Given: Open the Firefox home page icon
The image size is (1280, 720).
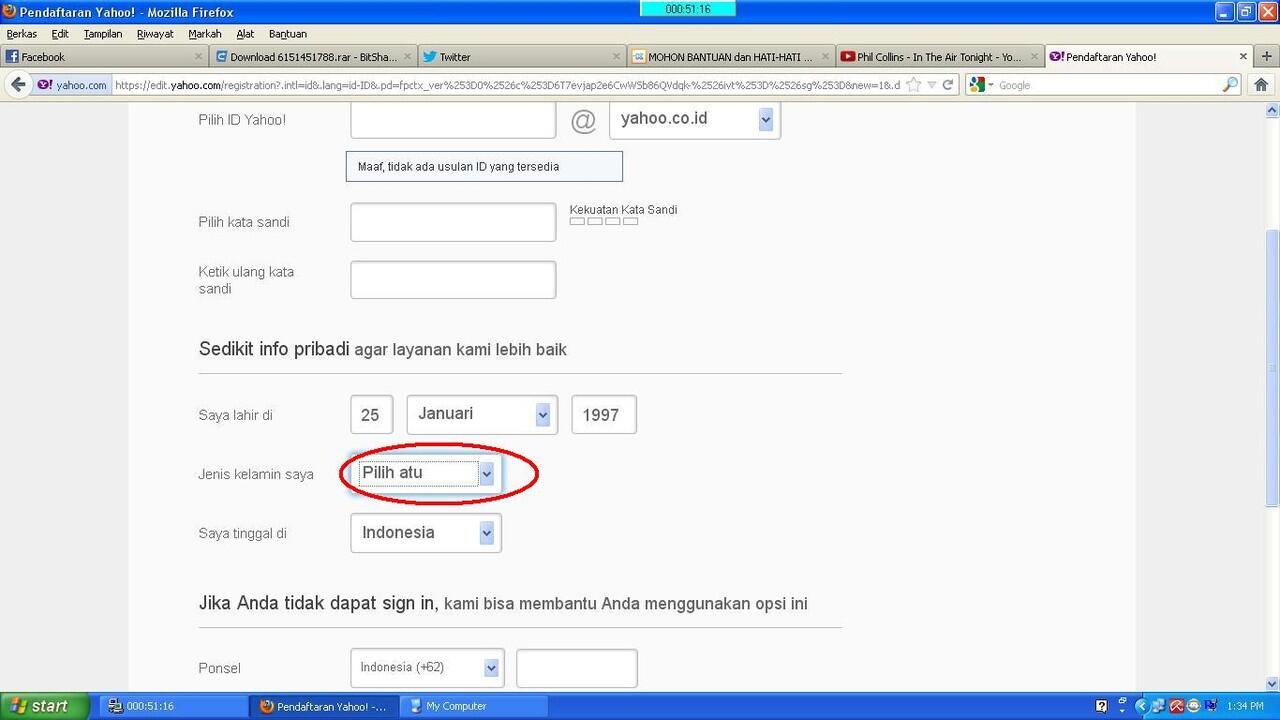Looking at the screenshot, I should (x=1261, y=85).
